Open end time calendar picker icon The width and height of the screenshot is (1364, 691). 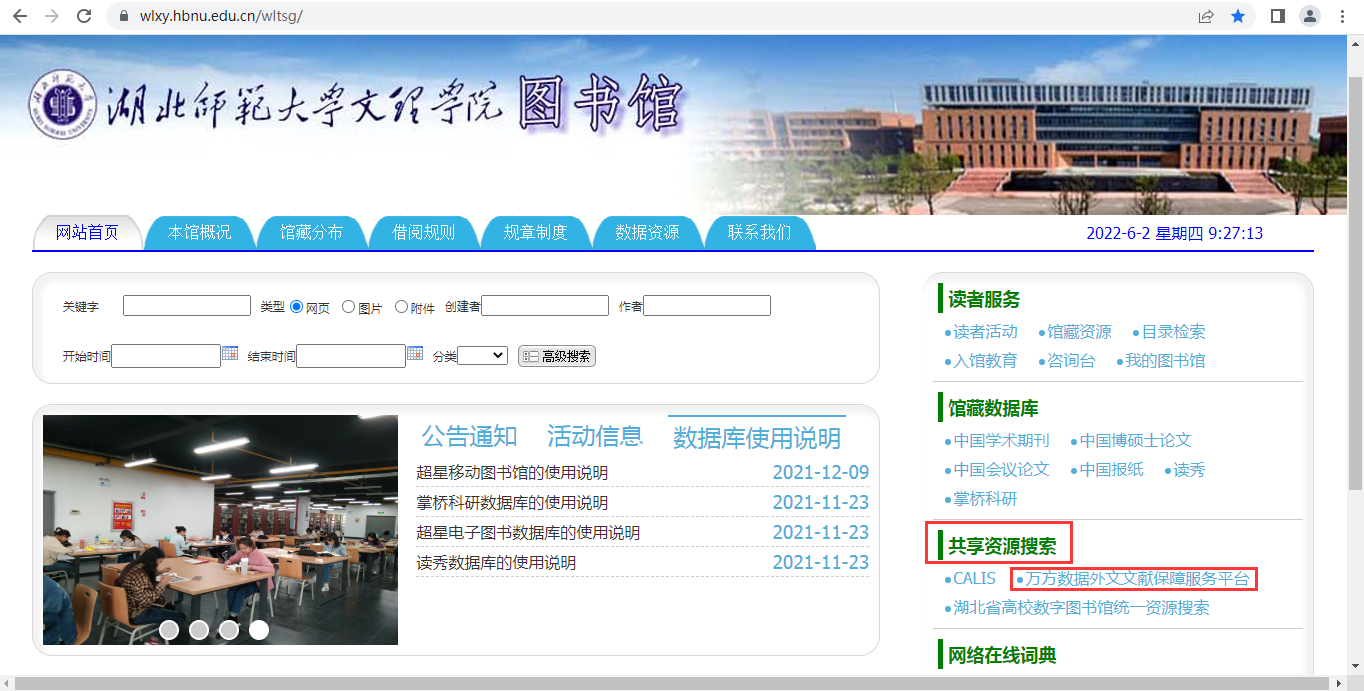pos(415,354)
